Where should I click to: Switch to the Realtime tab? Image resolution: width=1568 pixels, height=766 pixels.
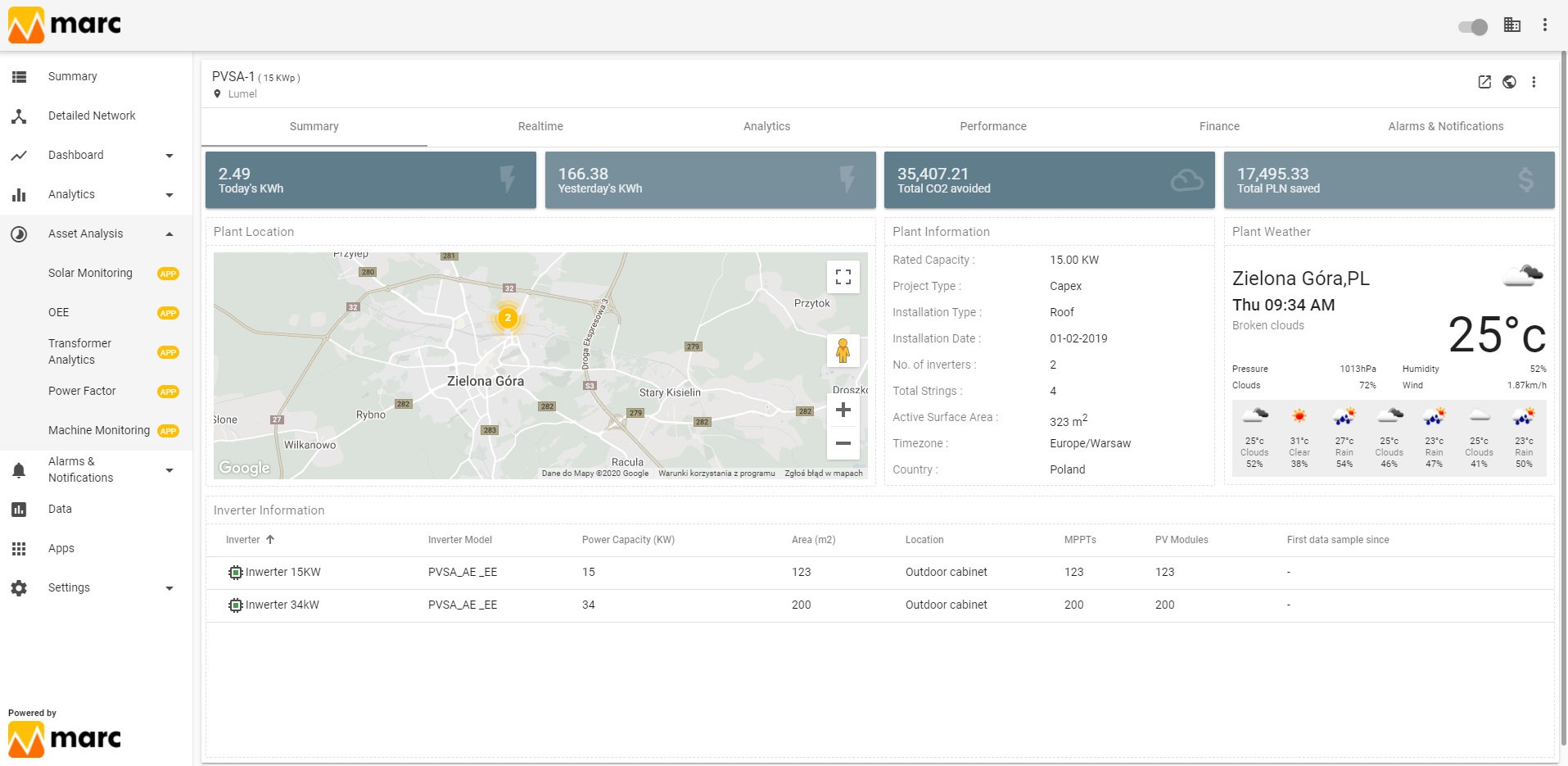coord(540,126)
